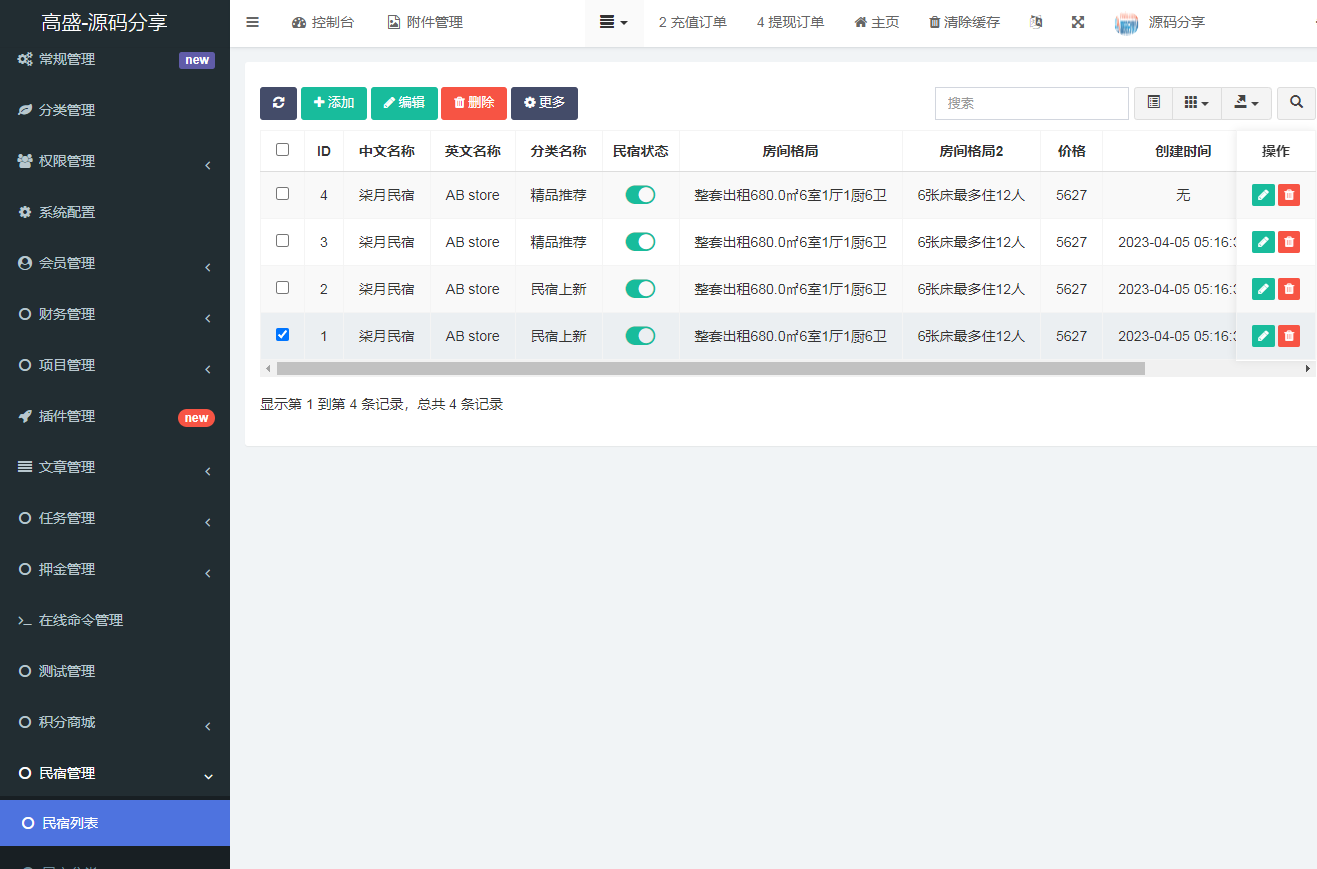Image resolution: width=1317 pixels, height=869 pixels.
Task: Click the refresh icon button
Action: (278, 103)
